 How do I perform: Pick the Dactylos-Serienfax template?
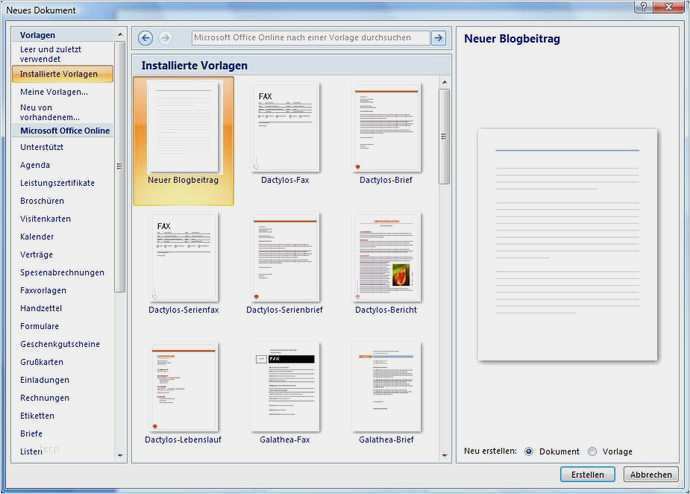[x=184, y=263]
